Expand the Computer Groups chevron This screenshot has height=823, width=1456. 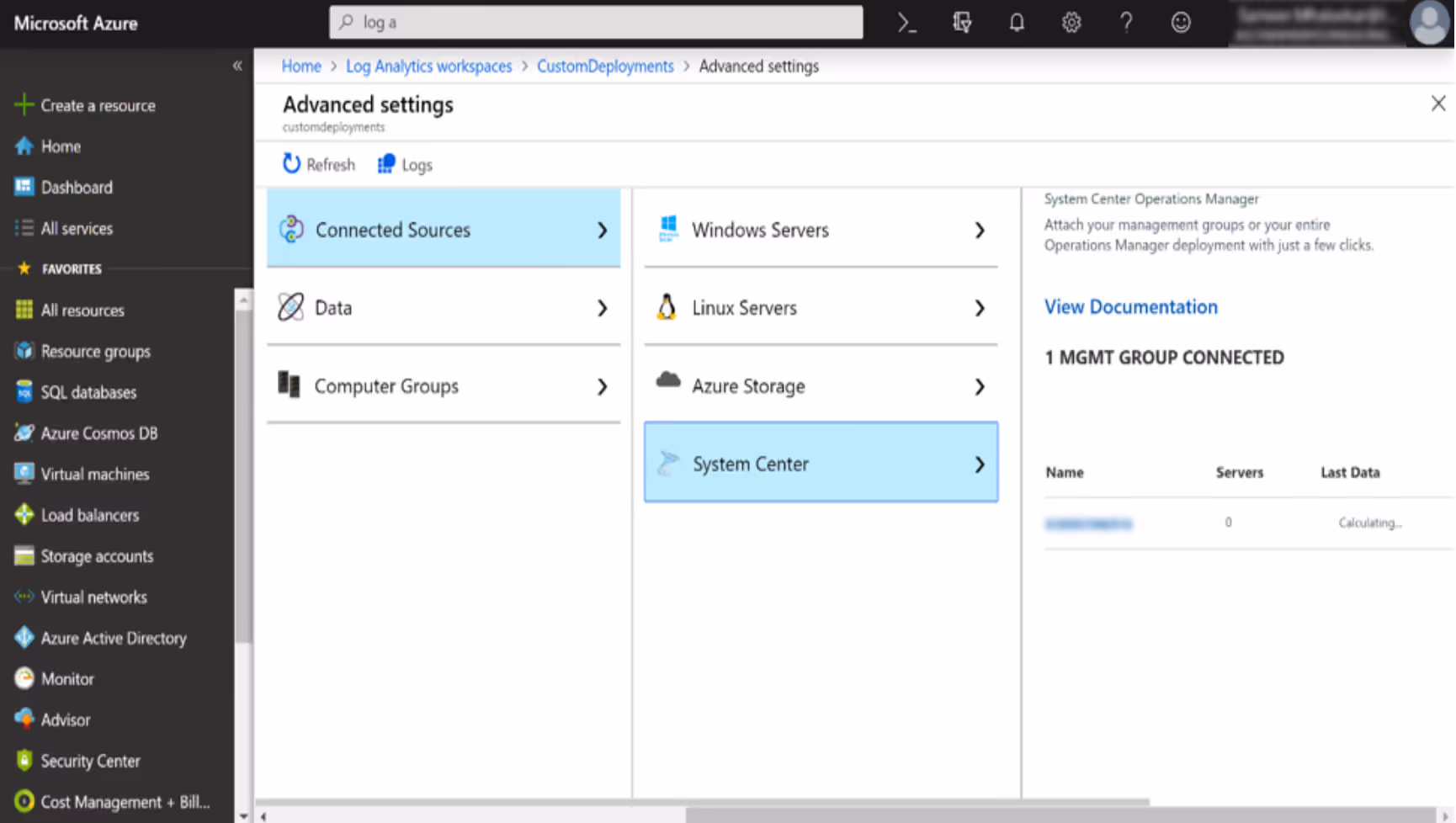(602, 386)
